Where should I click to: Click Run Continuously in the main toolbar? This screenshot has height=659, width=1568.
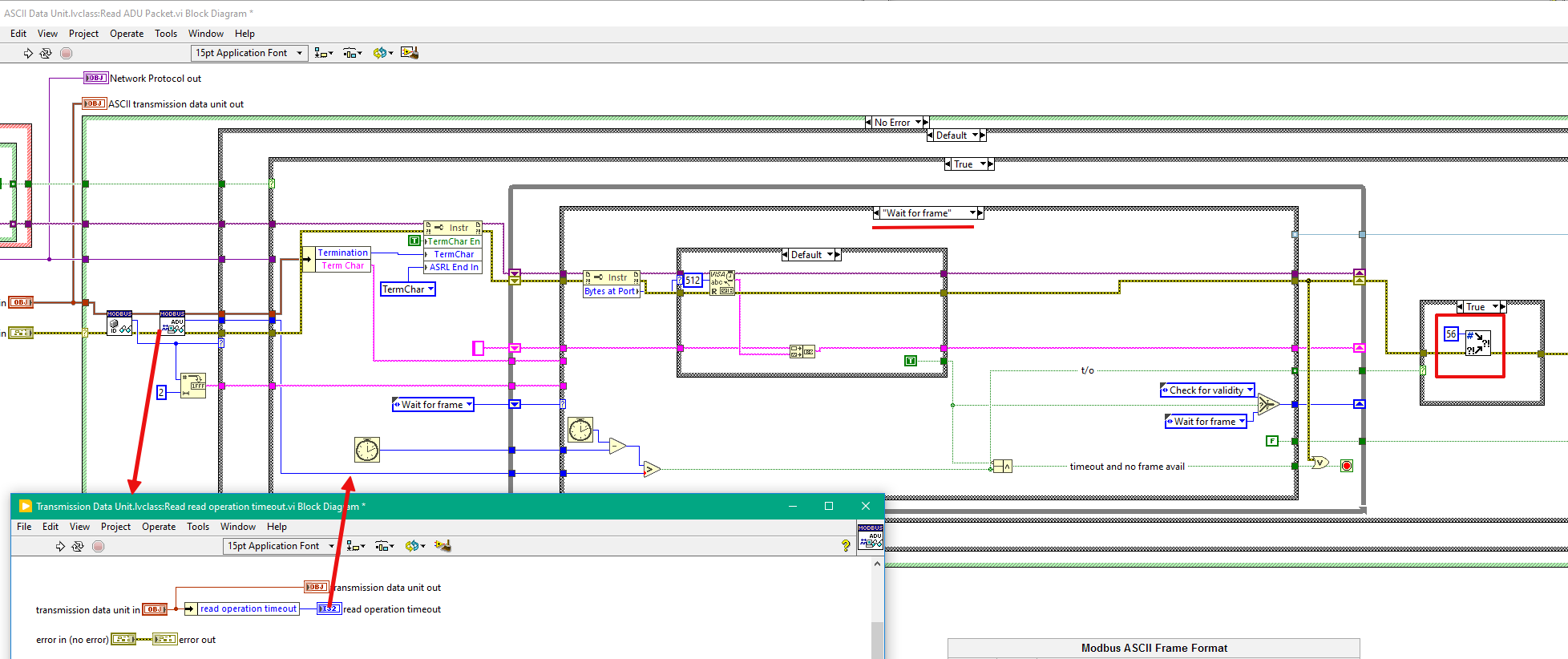pos(46,53)
